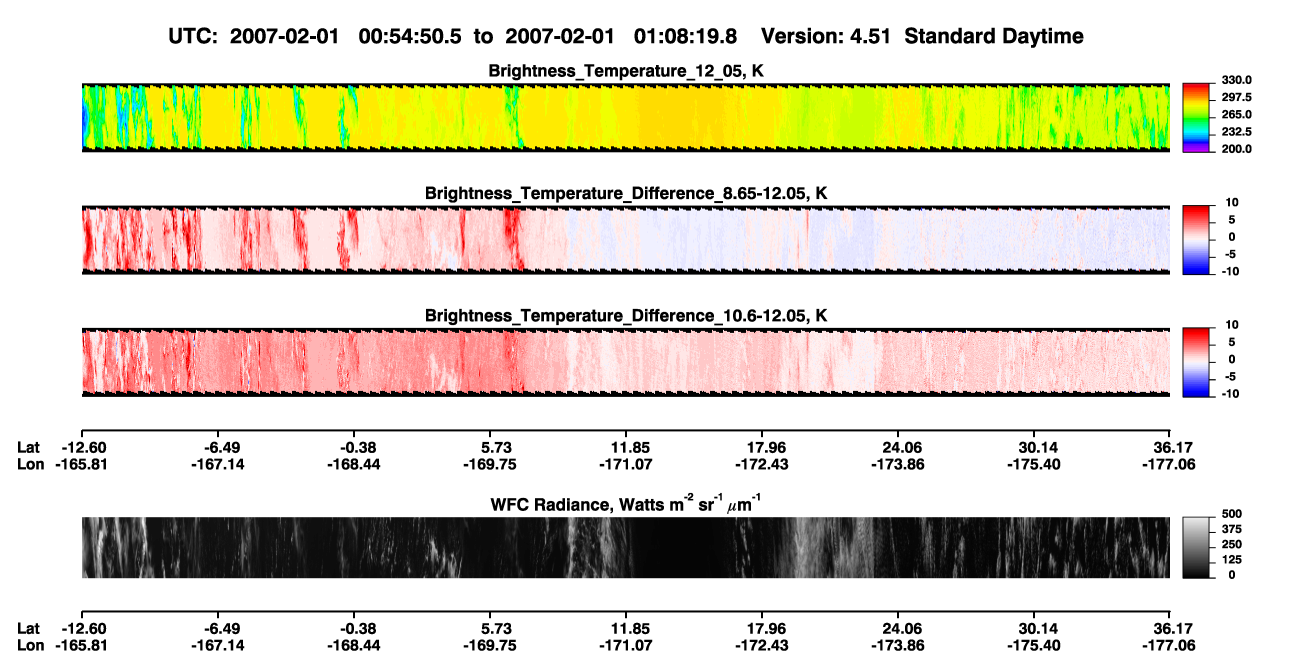Click the WFC Radiance panel title
The height and width of the screenshot is (667, 1300).
pos(626,502)
